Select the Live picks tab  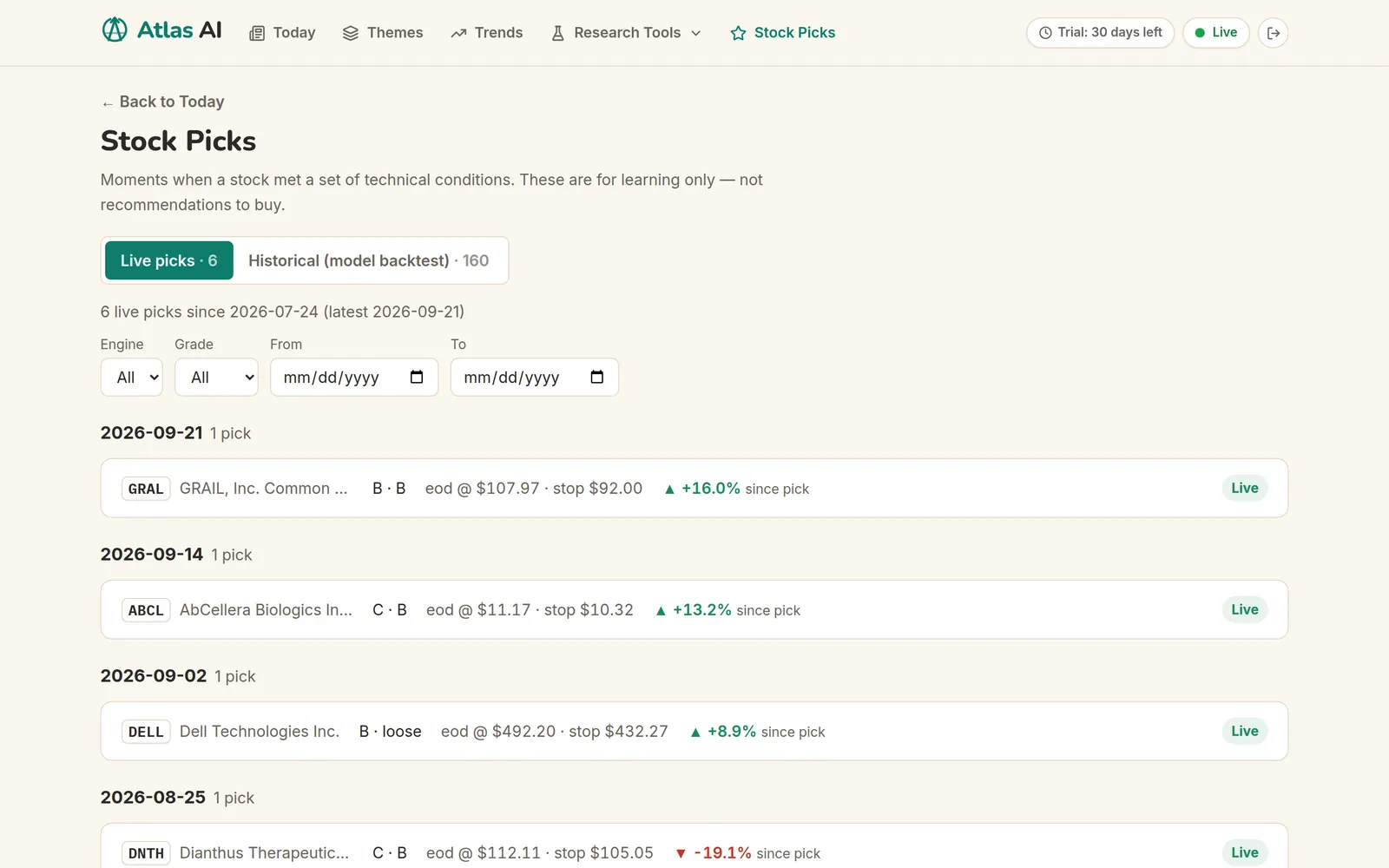169,260
